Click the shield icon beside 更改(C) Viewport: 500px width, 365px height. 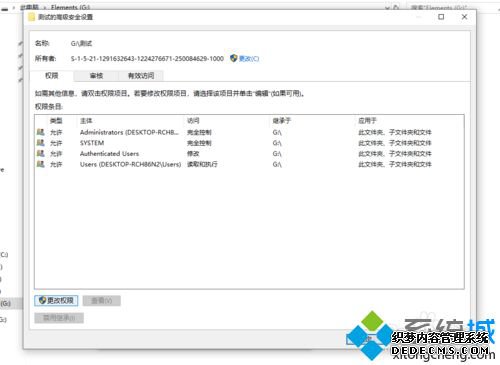[x=234, y=58]
